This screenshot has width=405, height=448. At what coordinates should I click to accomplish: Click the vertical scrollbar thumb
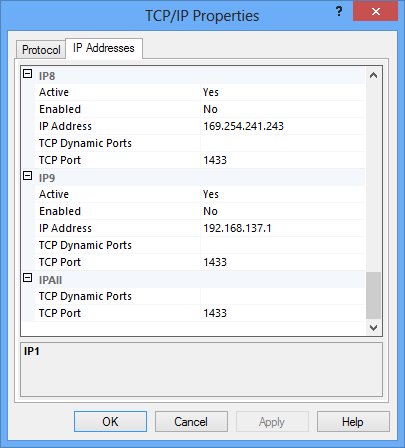[373, 296]
